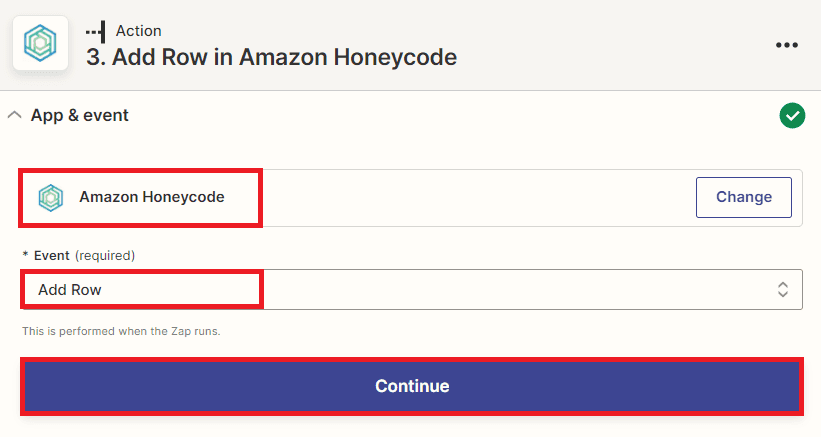
Task: Click the "Add Row" text in Event field
Action: point(70,290)
